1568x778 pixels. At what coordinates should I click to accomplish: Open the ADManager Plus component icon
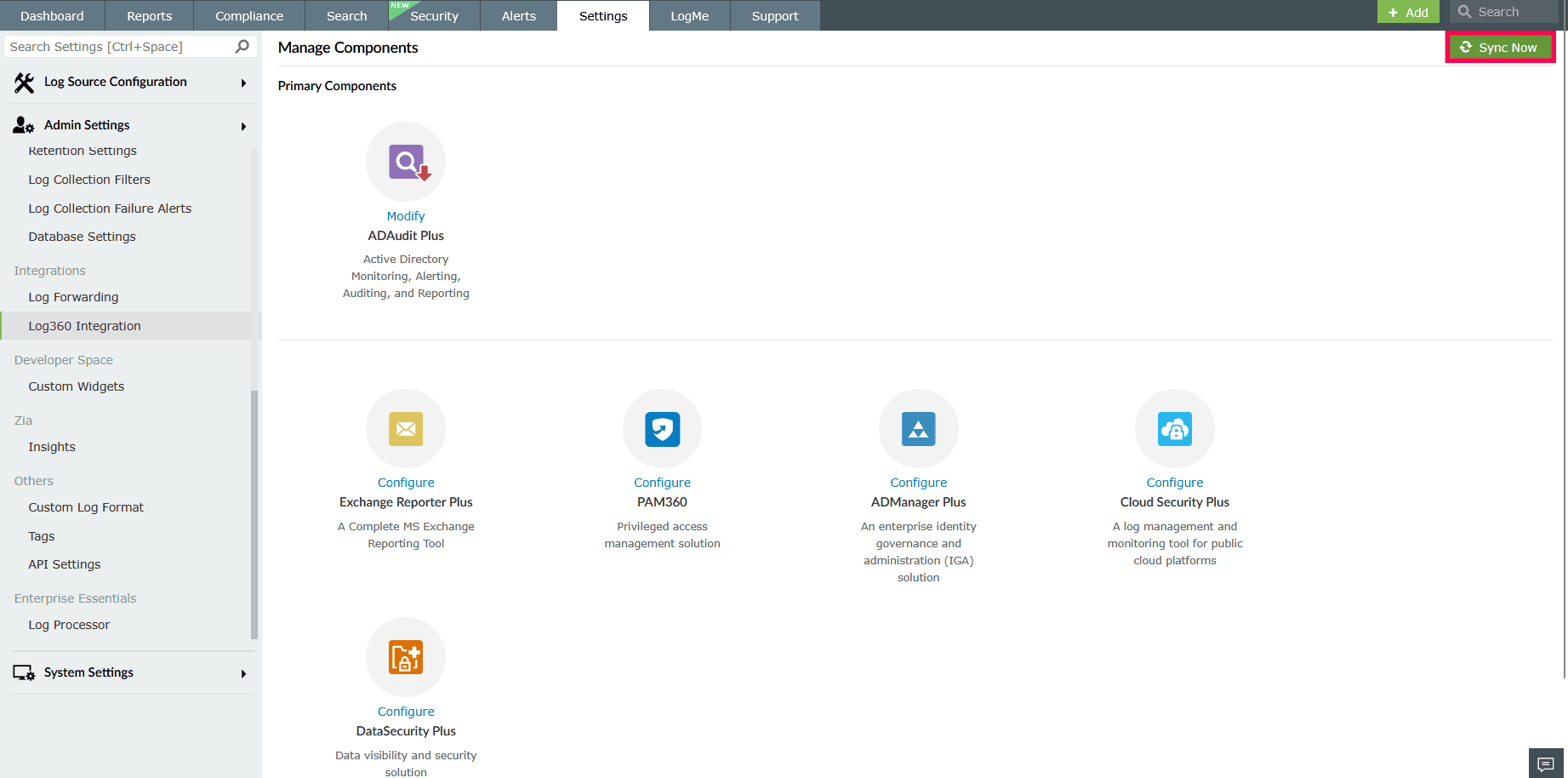click(x=918, y=429)
